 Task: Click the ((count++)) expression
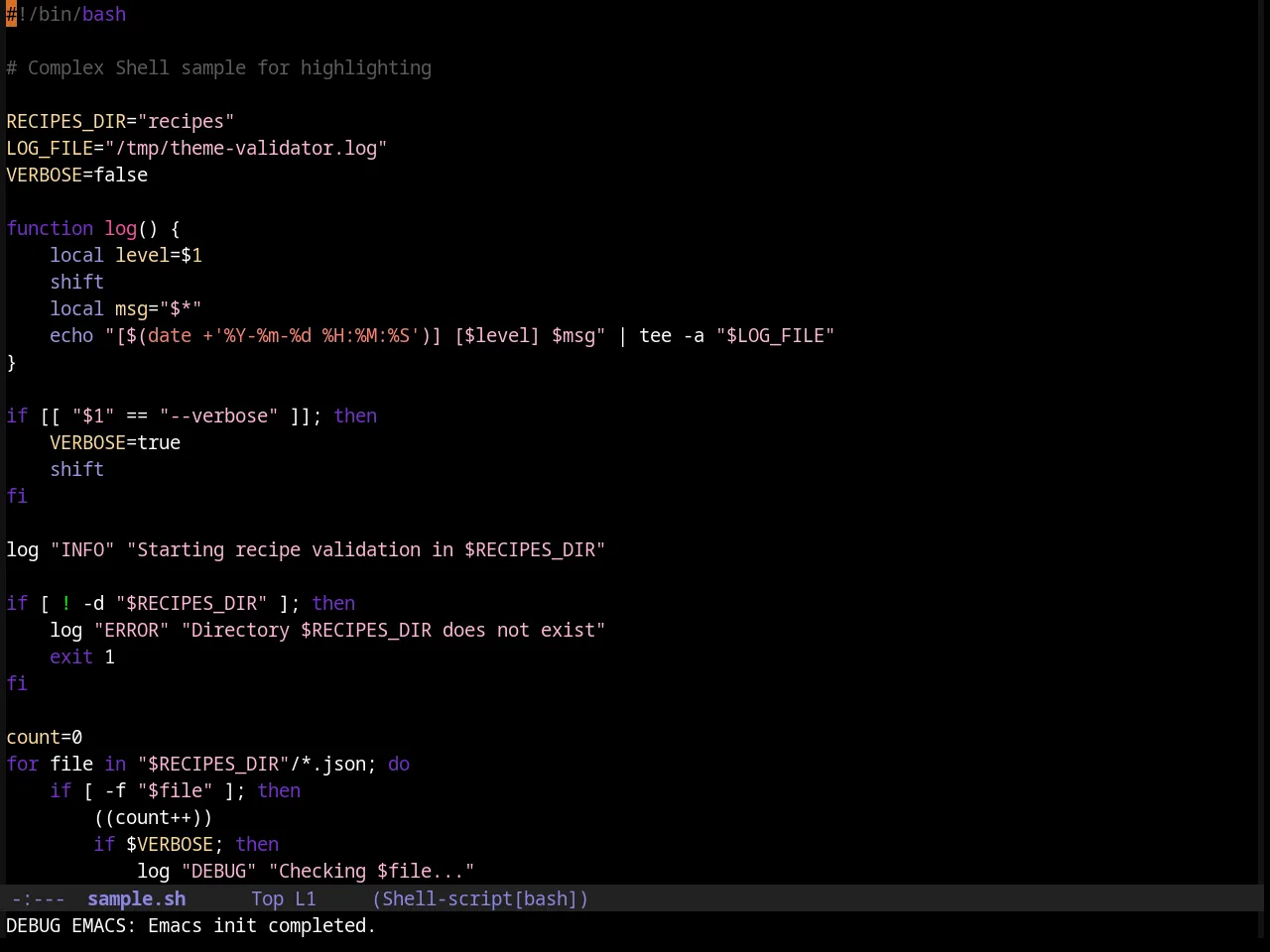coord(153,818)
